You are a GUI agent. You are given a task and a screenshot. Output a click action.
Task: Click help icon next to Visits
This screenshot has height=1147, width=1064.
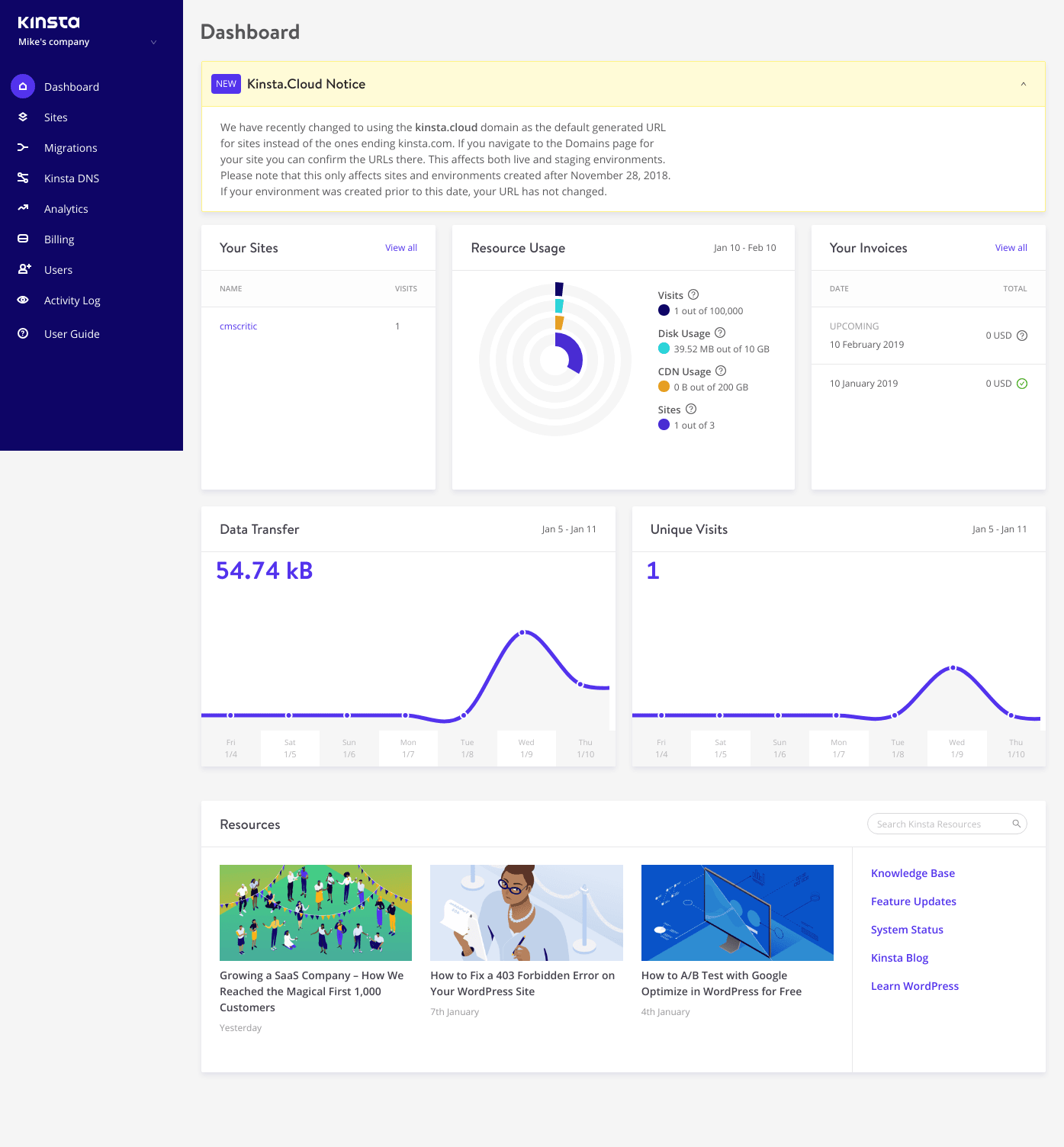pos(693,294)
